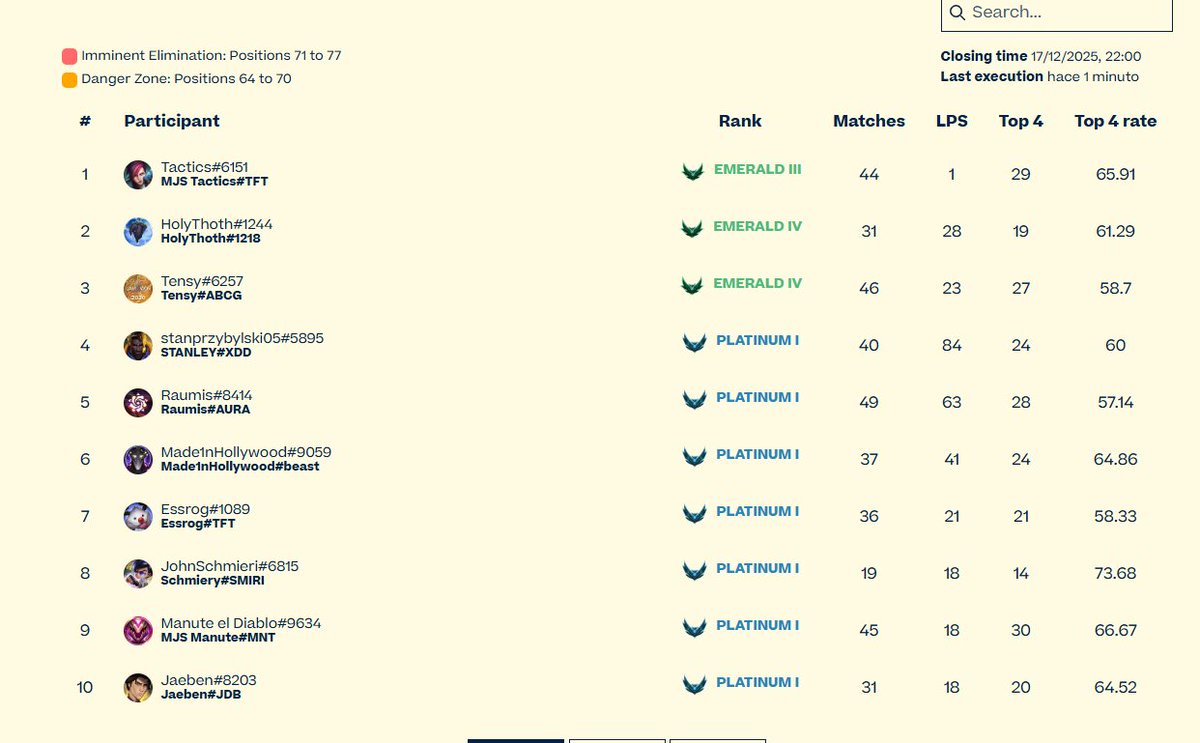Select participant name stanprzybylski05#5895
This screenshot has height=743, width=1200.
[x=242, y=338]
